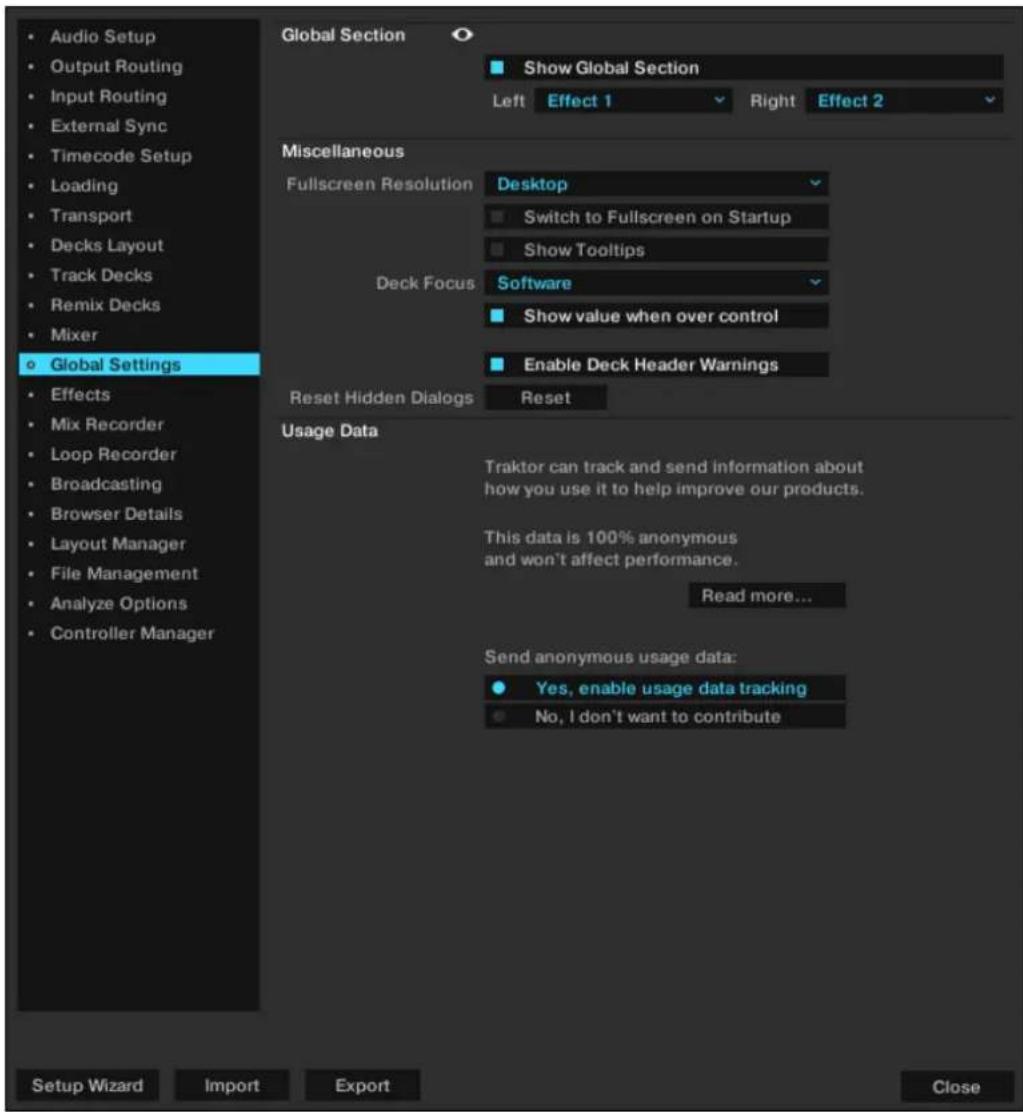Viewport: 1023px width, 1112px height.
Task: Launch the Setup Wizard
Action: pos(87,1086)
